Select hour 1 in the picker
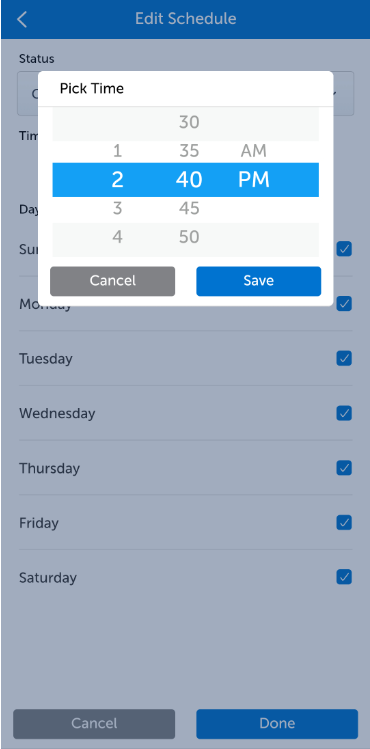Screen dimensions: 370x749 (117, 151)
